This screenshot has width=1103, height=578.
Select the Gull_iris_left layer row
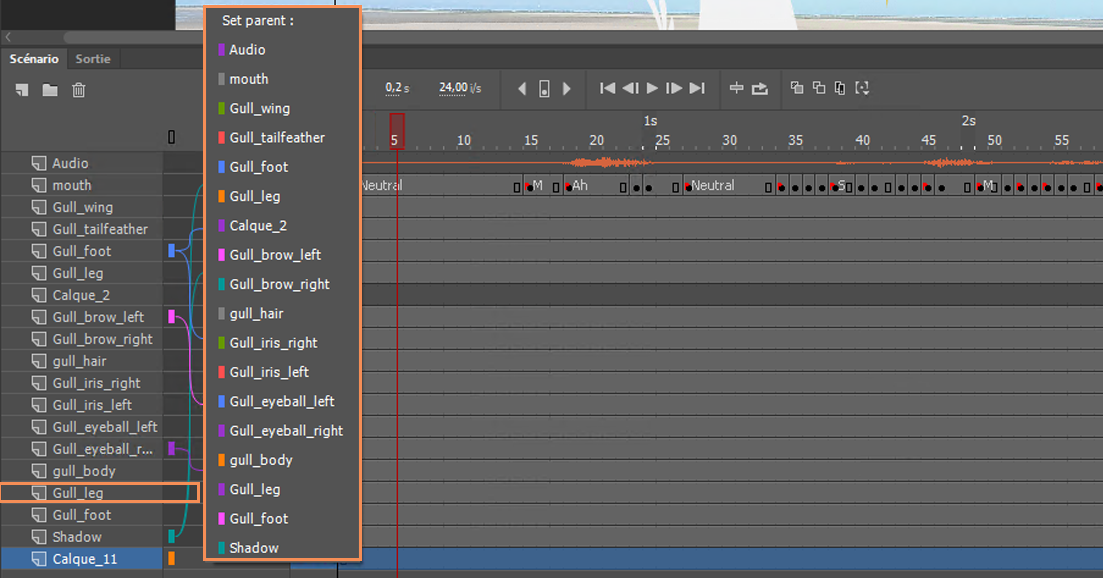82,405
